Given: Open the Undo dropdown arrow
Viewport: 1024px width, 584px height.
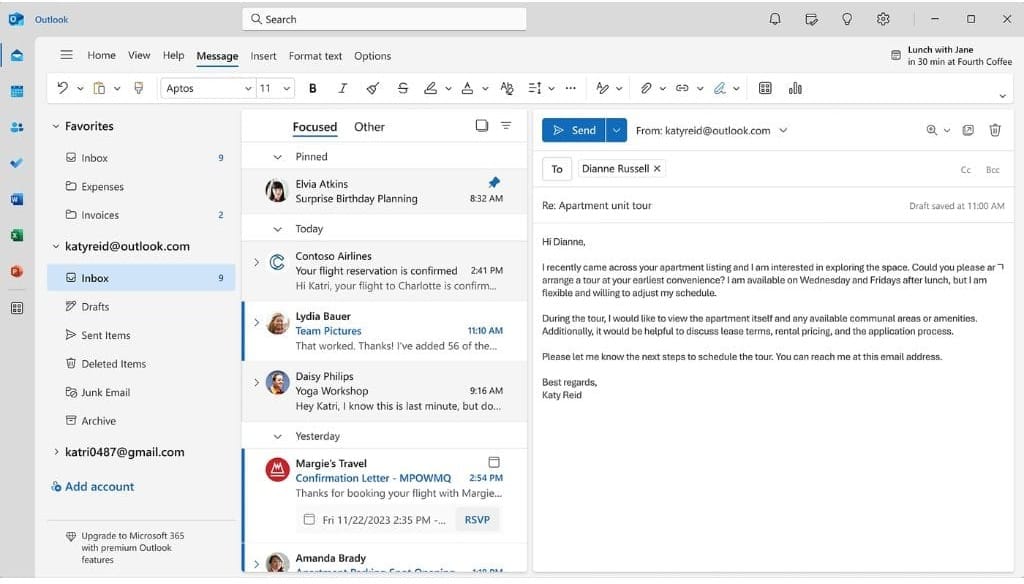Looking at the screenshot, I should (x=80, y=88).
